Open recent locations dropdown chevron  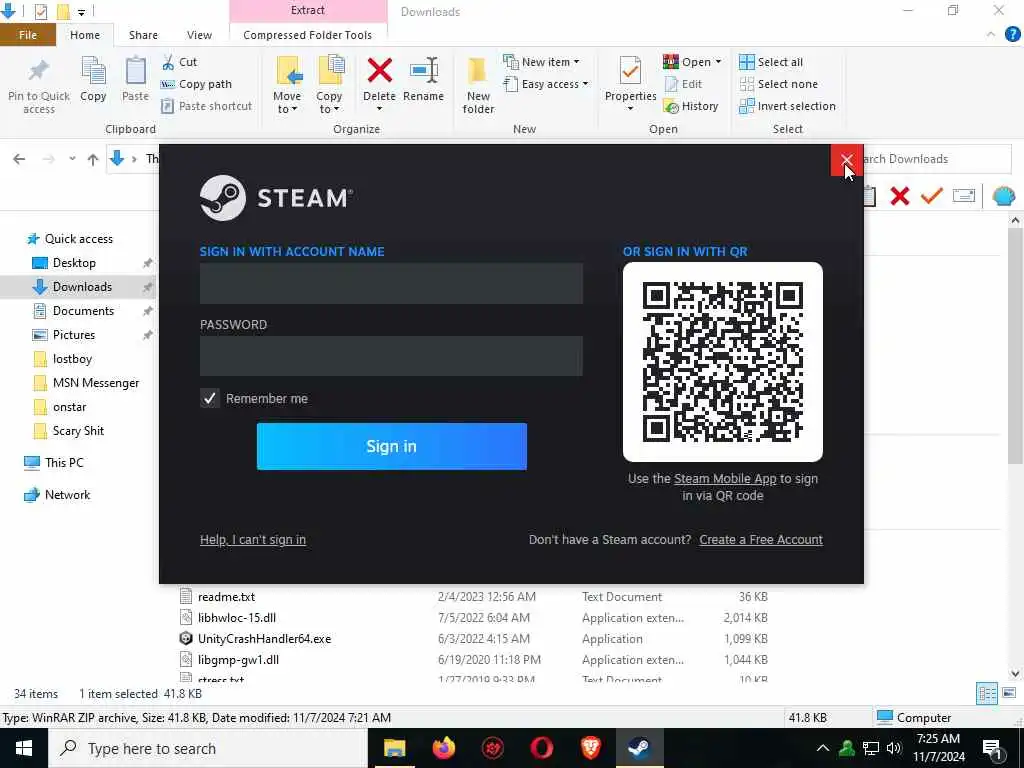pyautogui.click(x=72, y=159)
